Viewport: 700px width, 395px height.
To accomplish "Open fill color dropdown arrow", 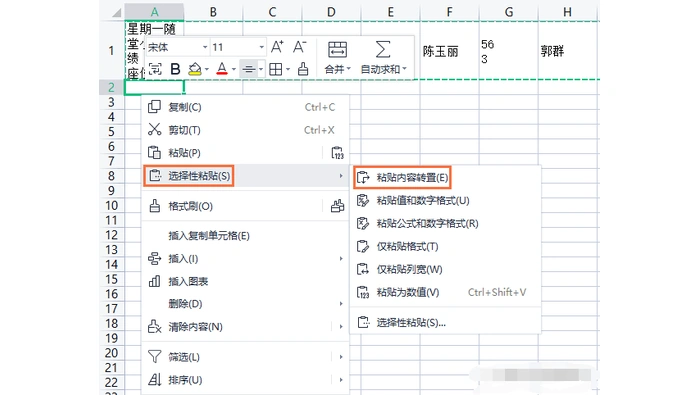I will 207,69.
